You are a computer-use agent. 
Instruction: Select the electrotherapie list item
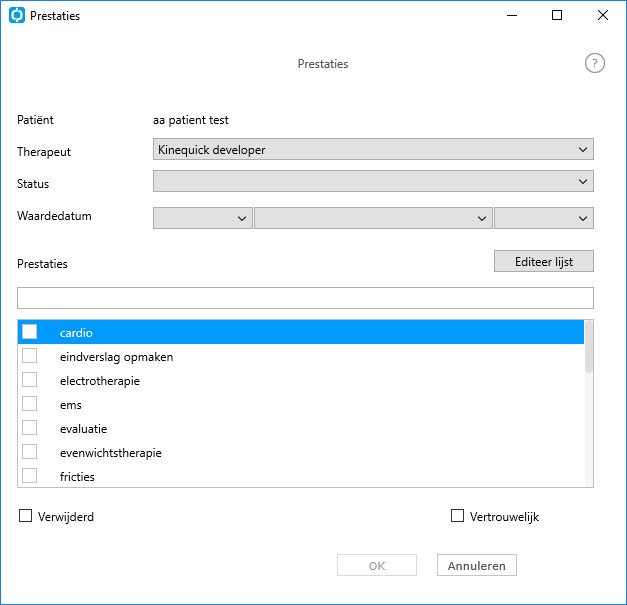tap(301, 380)
